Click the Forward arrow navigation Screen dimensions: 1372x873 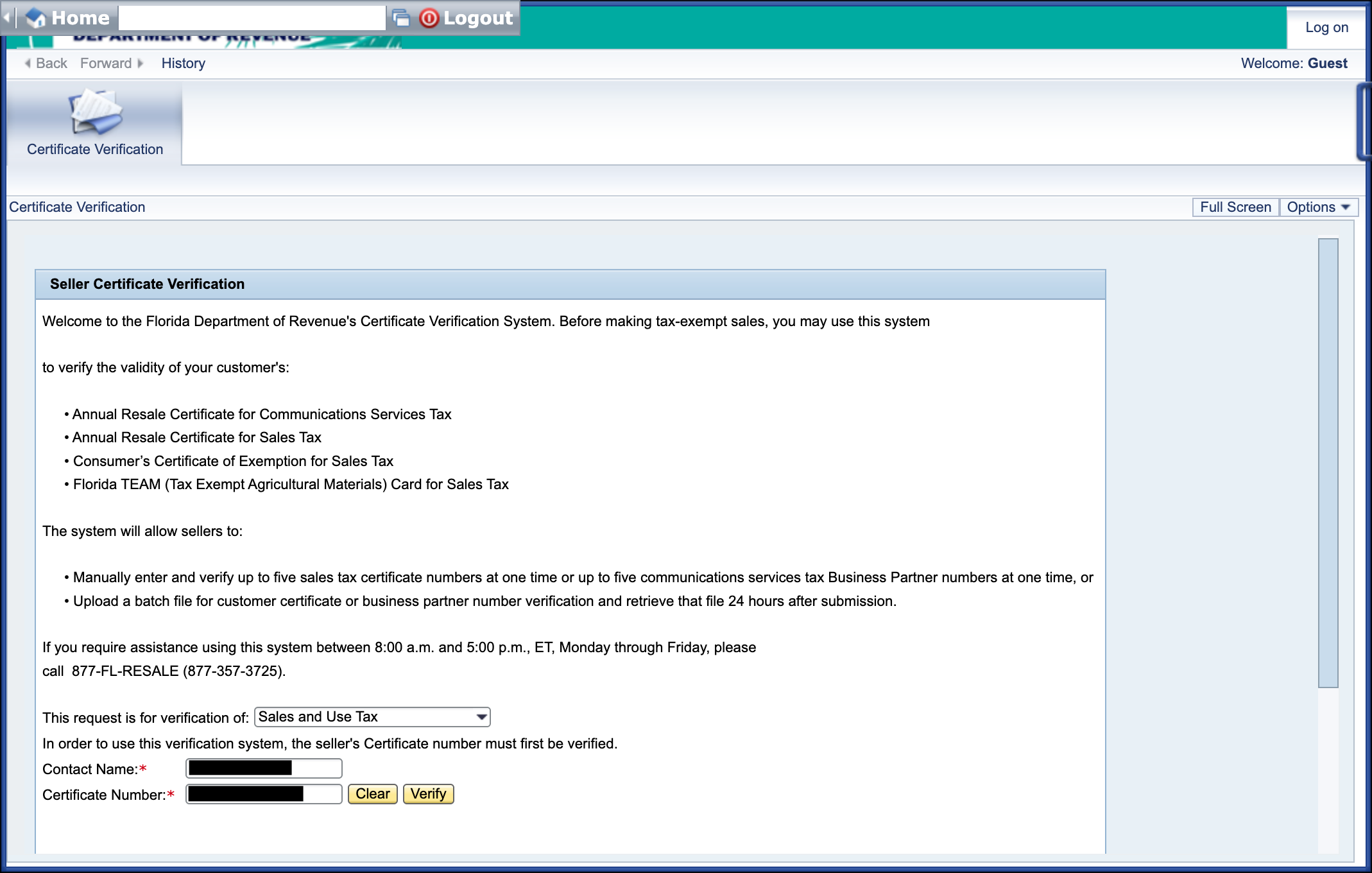tap(112, 63)
